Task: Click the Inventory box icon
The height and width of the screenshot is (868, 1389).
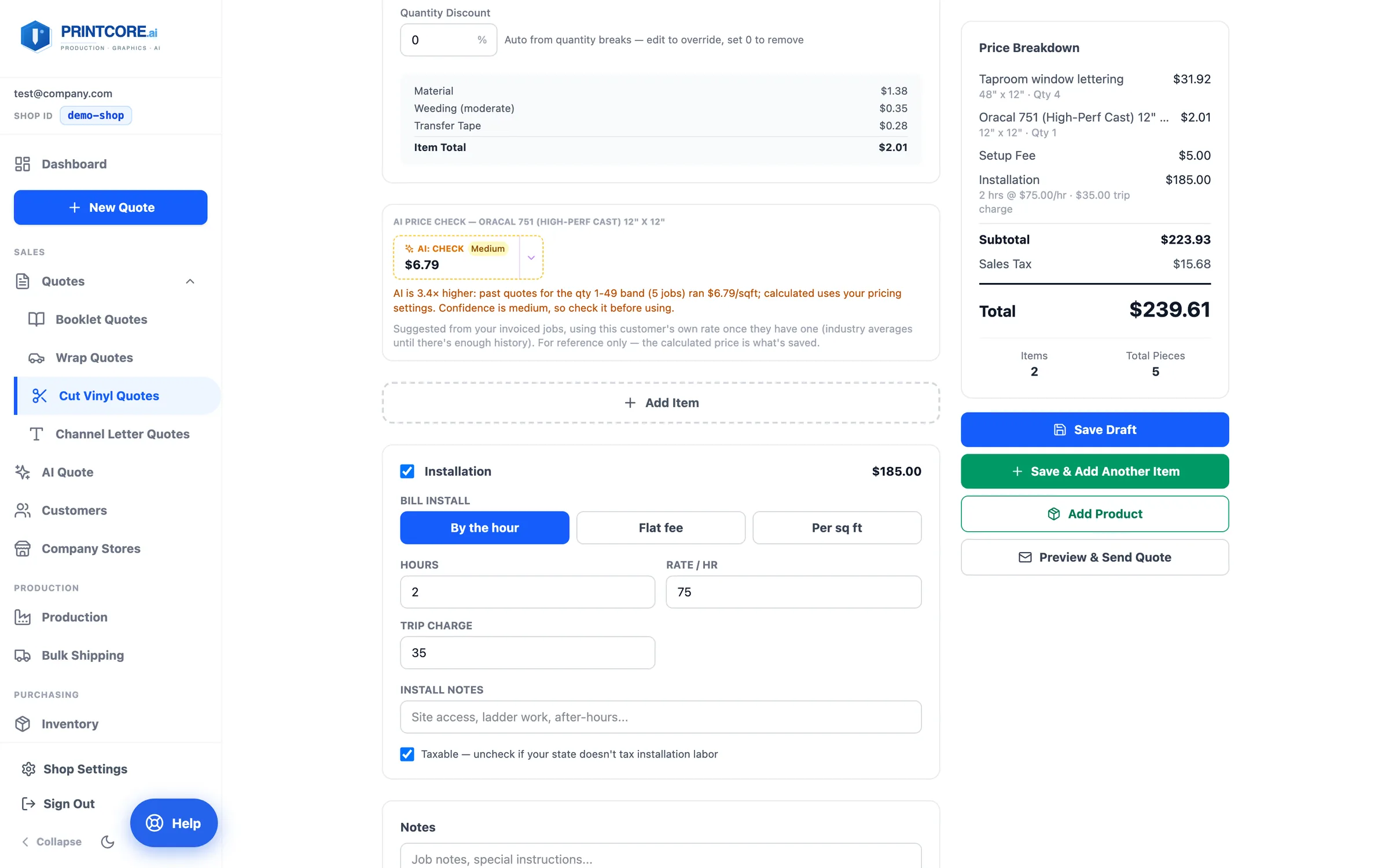Action: point(23,724)
